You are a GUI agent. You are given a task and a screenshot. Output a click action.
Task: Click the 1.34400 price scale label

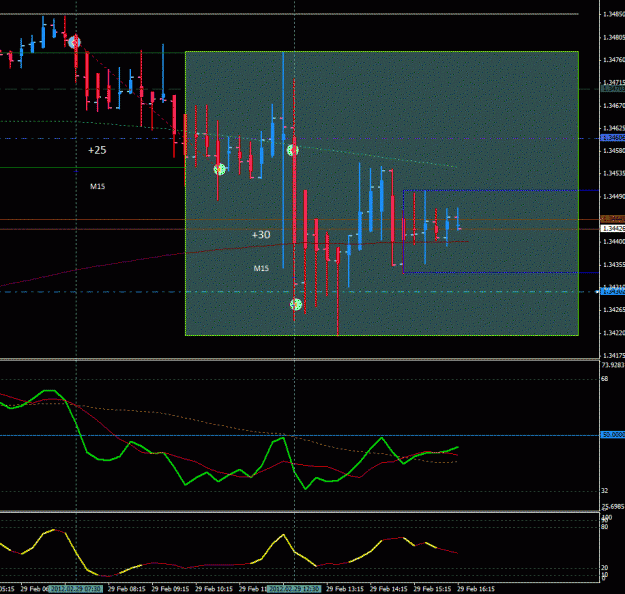point(613,242)
